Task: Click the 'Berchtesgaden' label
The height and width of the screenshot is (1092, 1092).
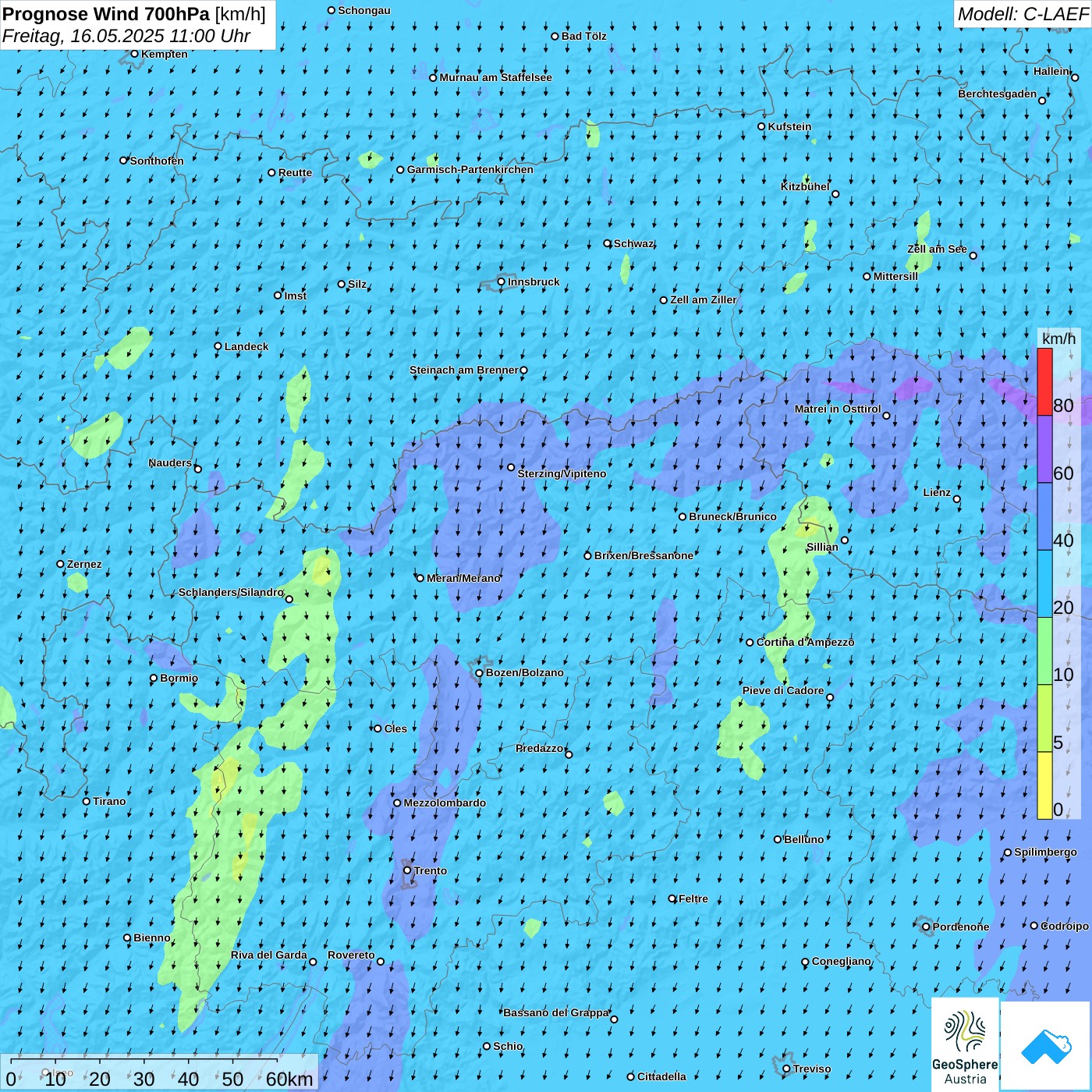Action: [998, 94]
